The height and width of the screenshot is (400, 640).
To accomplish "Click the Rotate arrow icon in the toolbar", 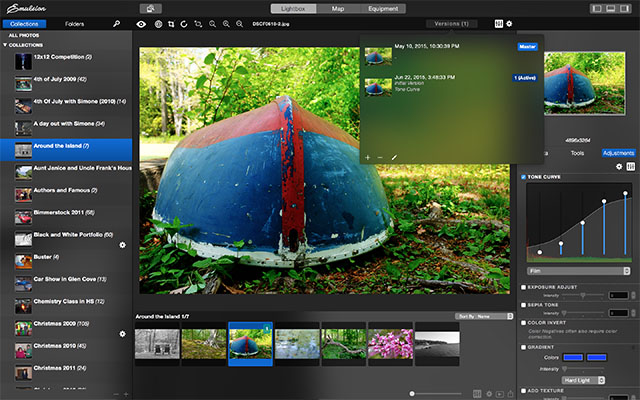I will pos(184,24).
